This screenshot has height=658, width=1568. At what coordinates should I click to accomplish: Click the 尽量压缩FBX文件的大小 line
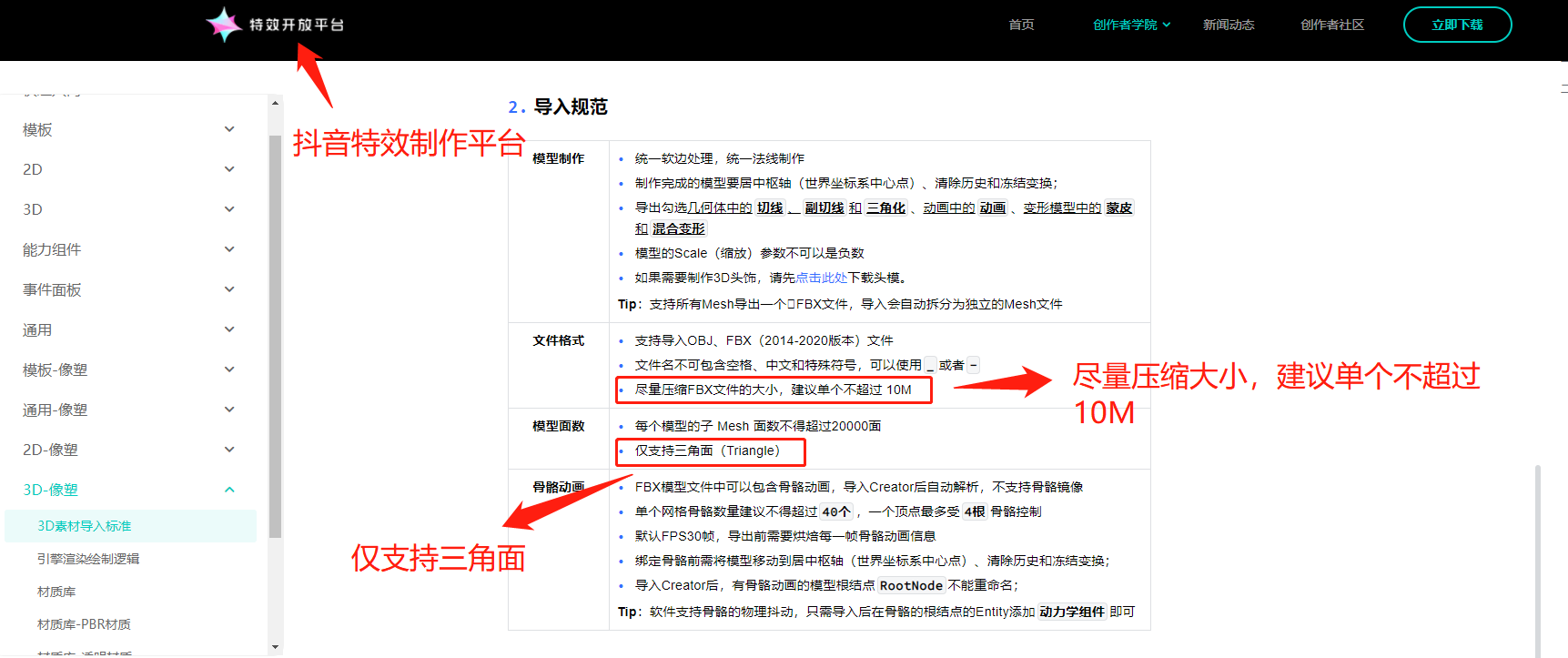(773, 390)
